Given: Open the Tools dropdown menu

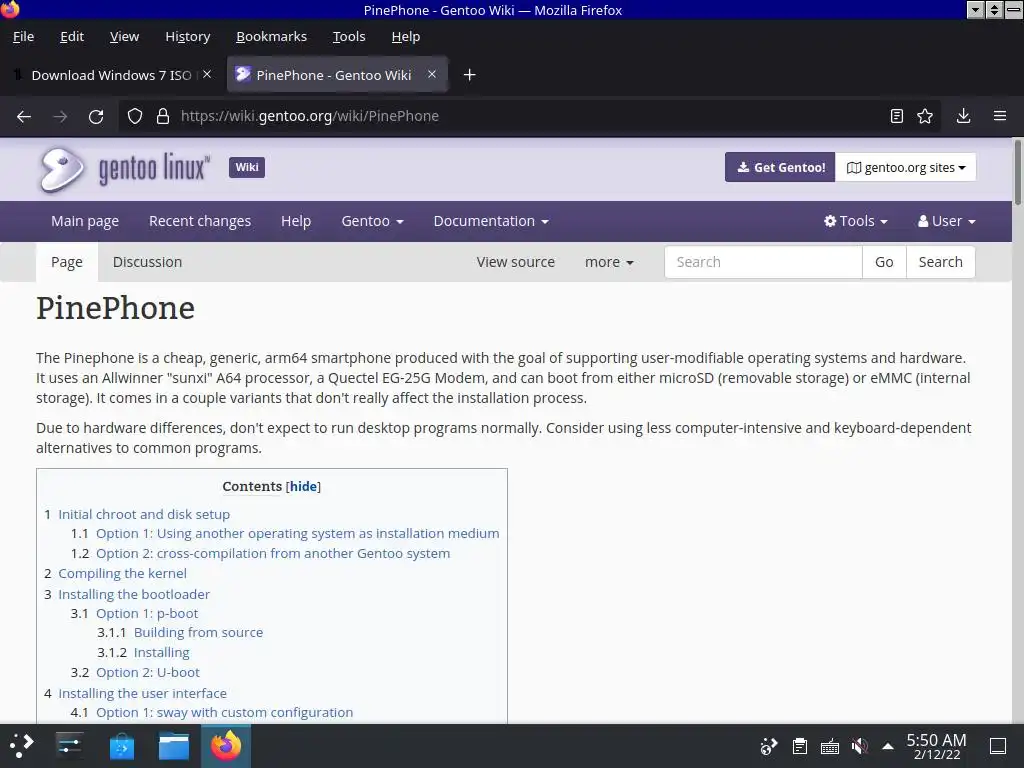Looking at the screenshot, I should [856, 221].
